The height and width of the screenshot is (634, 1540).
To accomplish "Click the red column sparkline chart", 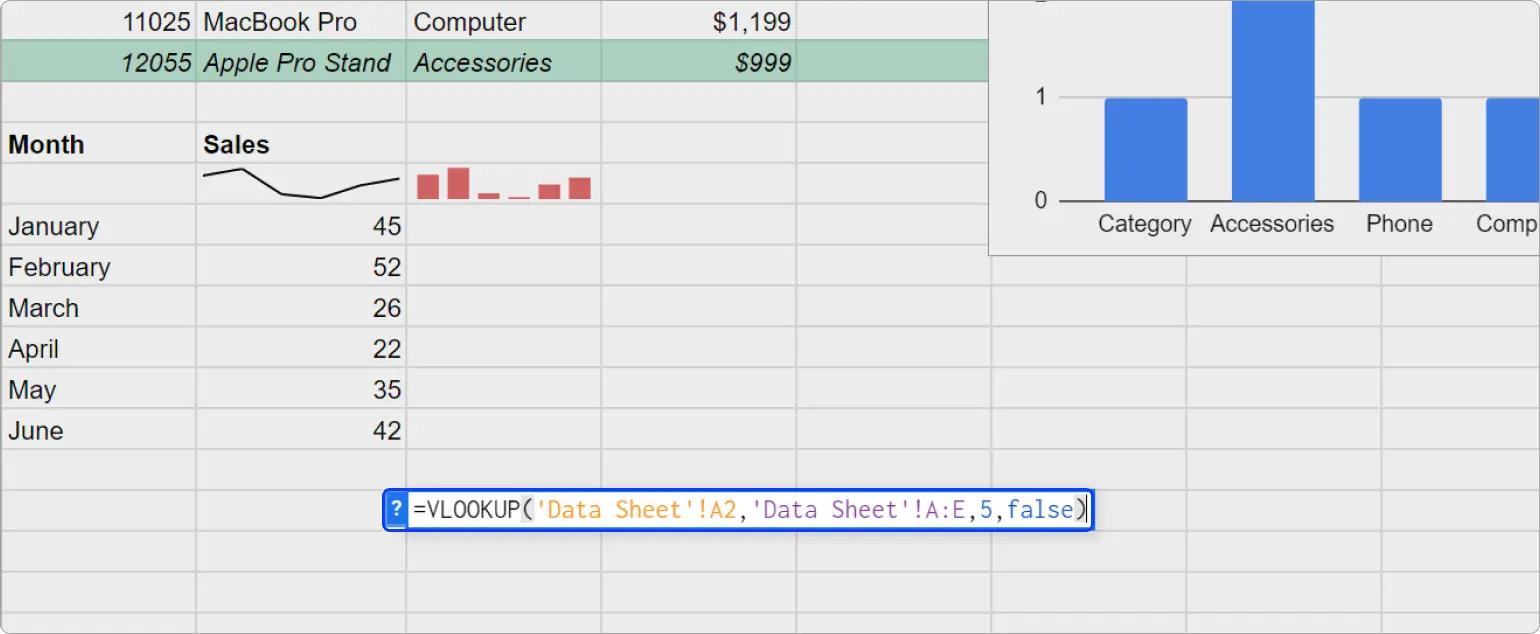I will point(503,184).
